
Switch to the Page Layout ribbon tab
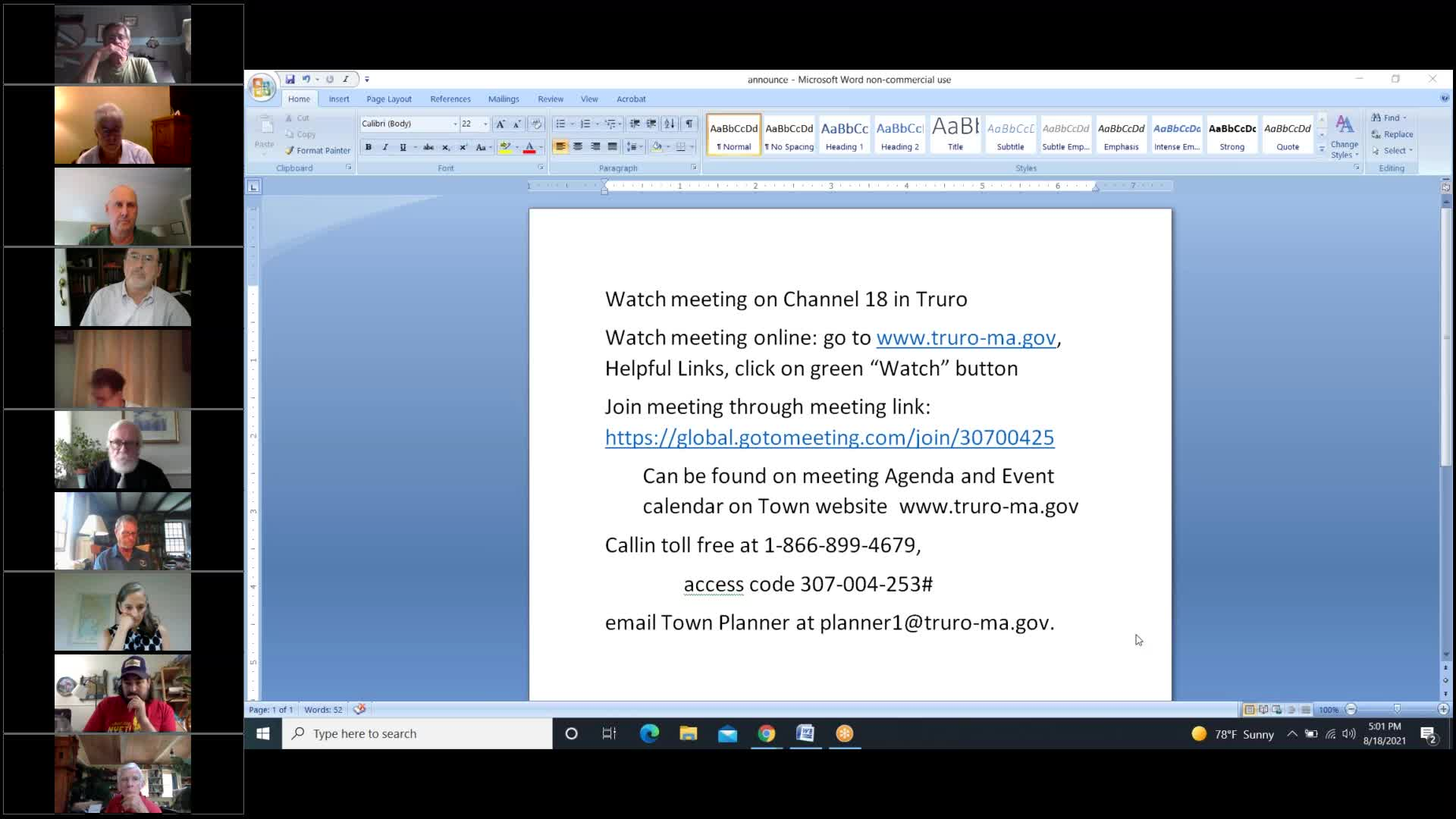tap(388, 99)
